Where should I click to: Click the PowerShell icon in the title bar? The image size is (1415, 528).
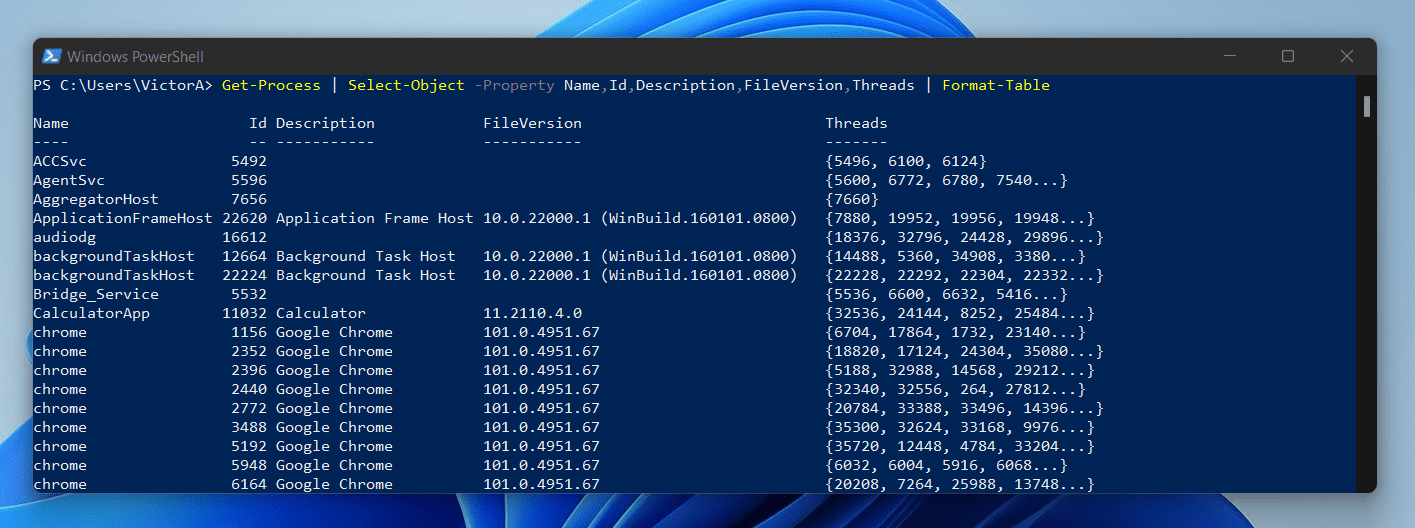pos(52,56)
